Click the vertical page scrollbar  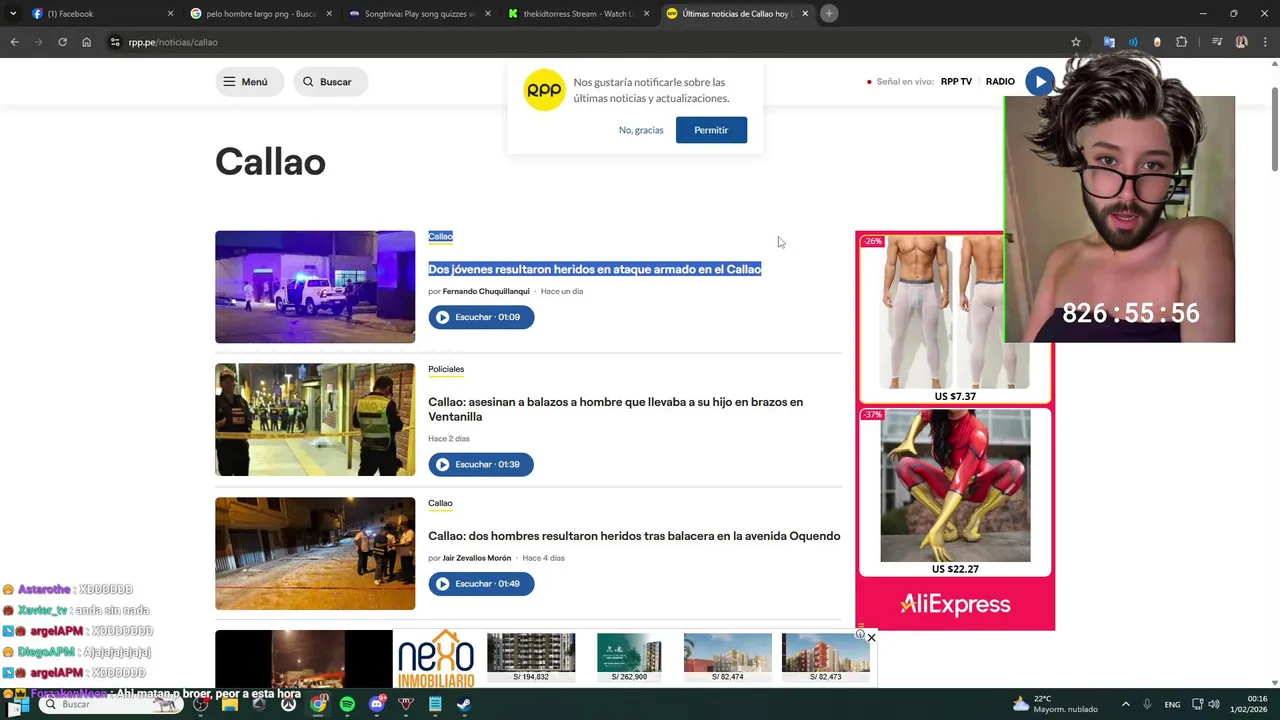click(x=1274, y=130)
